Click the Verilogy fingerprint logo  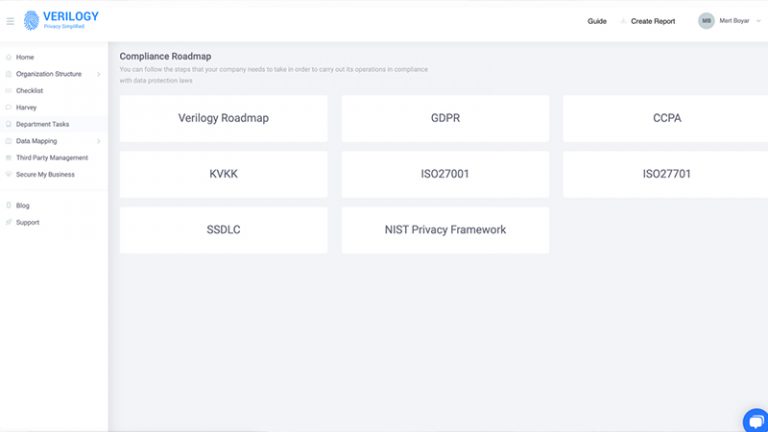coord(31,21)
